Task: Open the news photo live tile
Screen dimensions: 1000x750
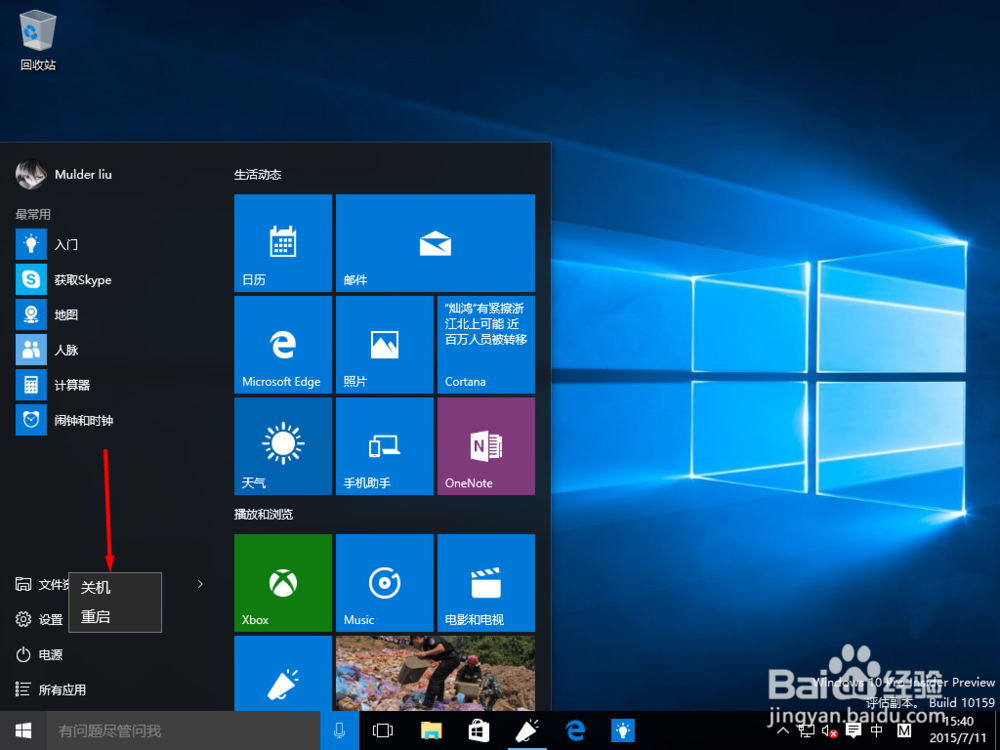Action: (x=436, y=673)
